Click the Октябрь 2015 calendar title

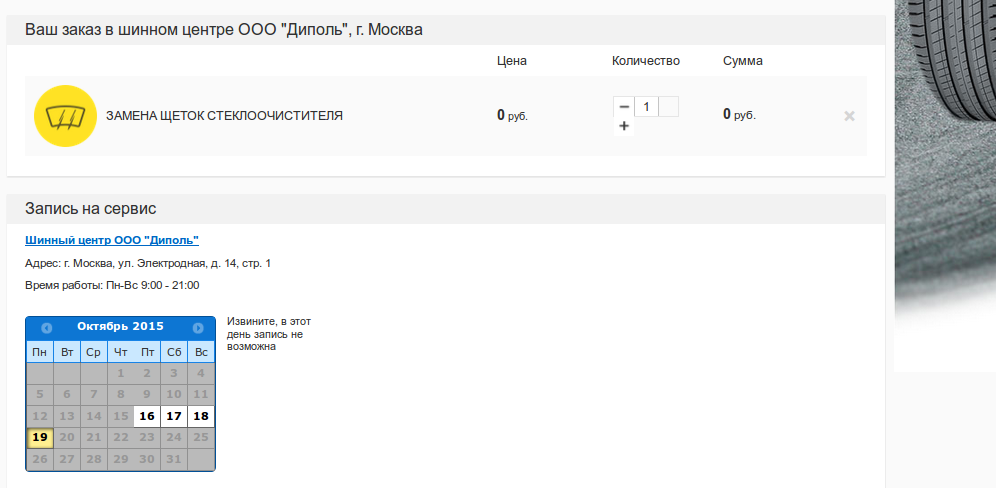[x=121, y=327]
